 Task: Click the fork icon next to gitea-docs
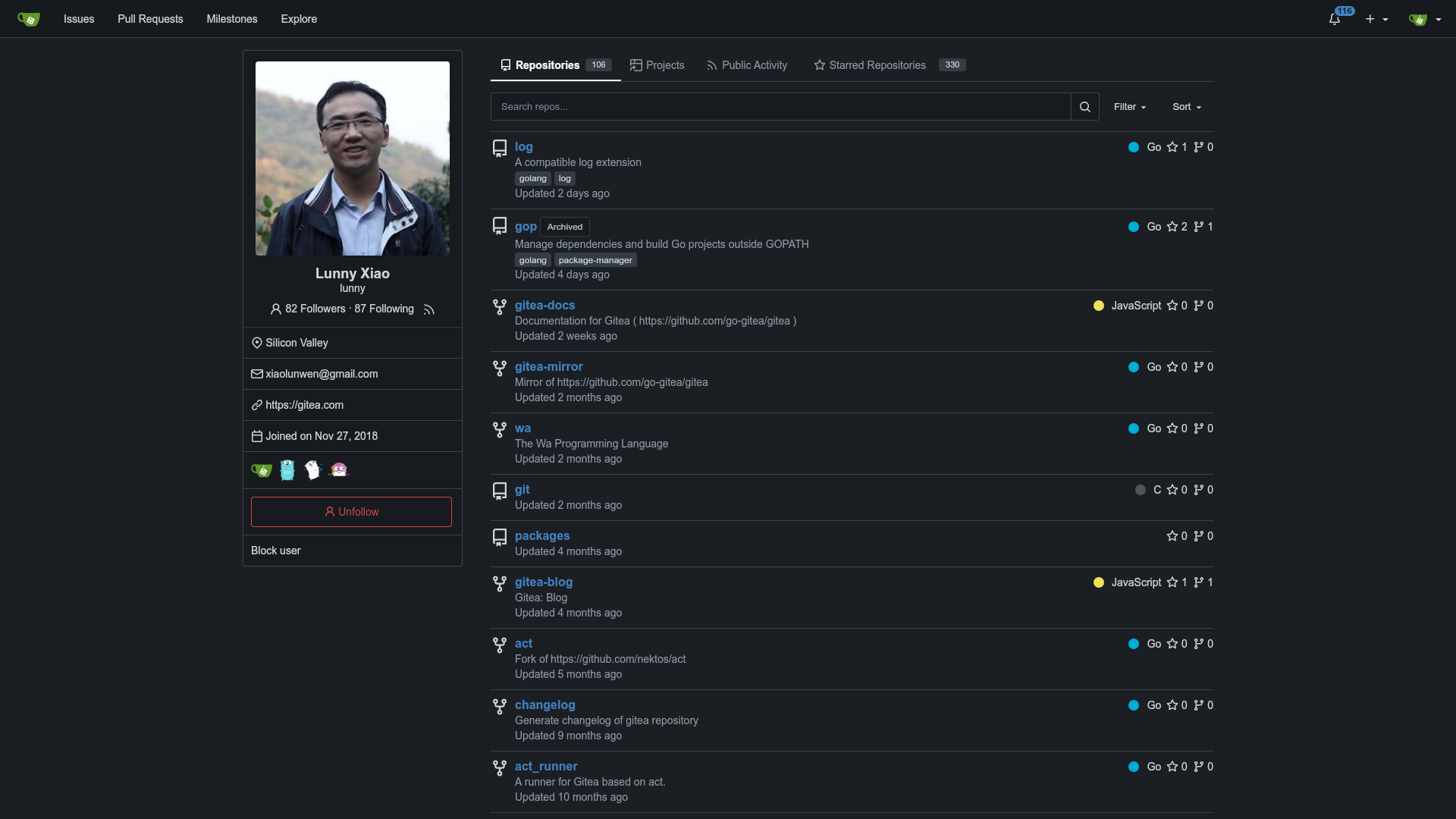click(x=500, y=306)
